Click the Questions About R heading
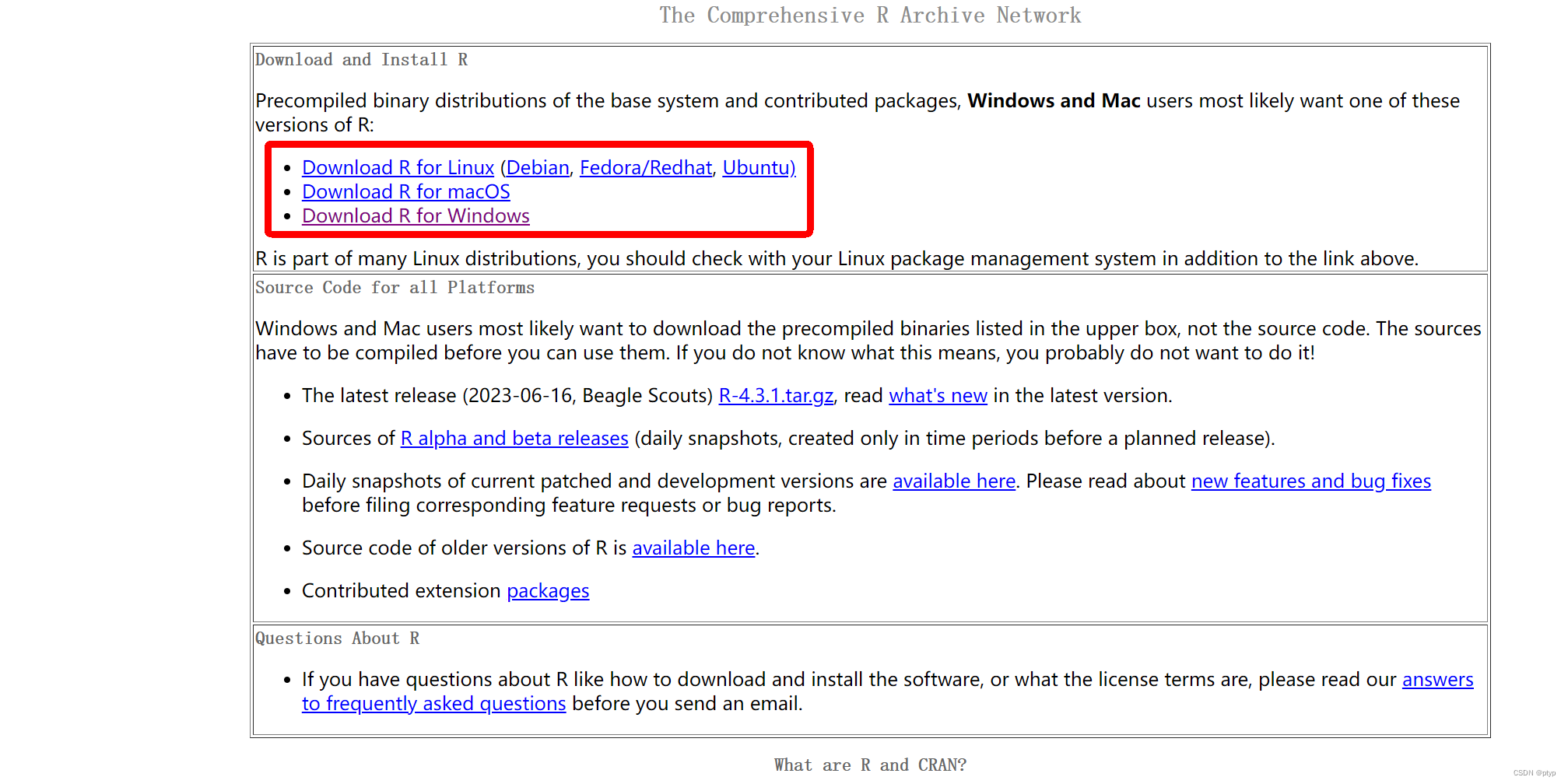1568x784 pixels. pyautogui.click(x=337, y=639)
